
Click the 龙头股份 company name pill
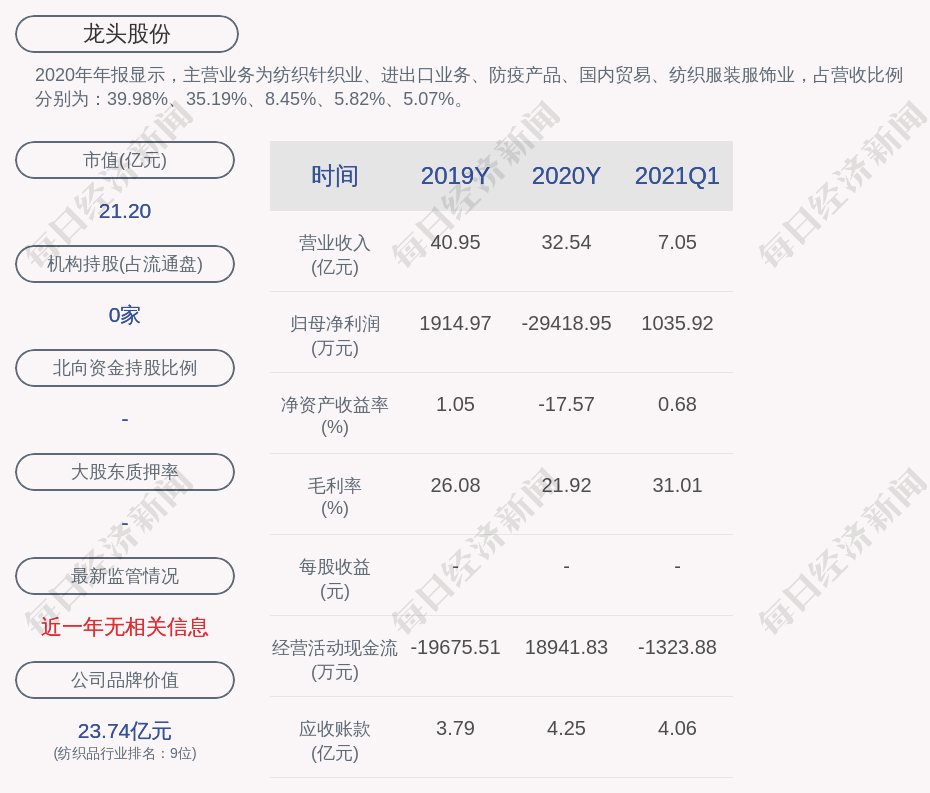(126, 34)
